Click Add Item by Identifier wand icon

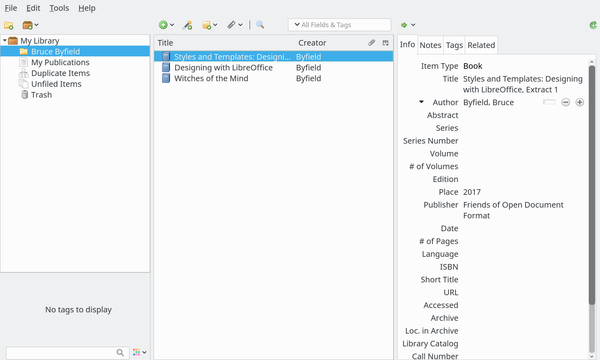[187, 25]
